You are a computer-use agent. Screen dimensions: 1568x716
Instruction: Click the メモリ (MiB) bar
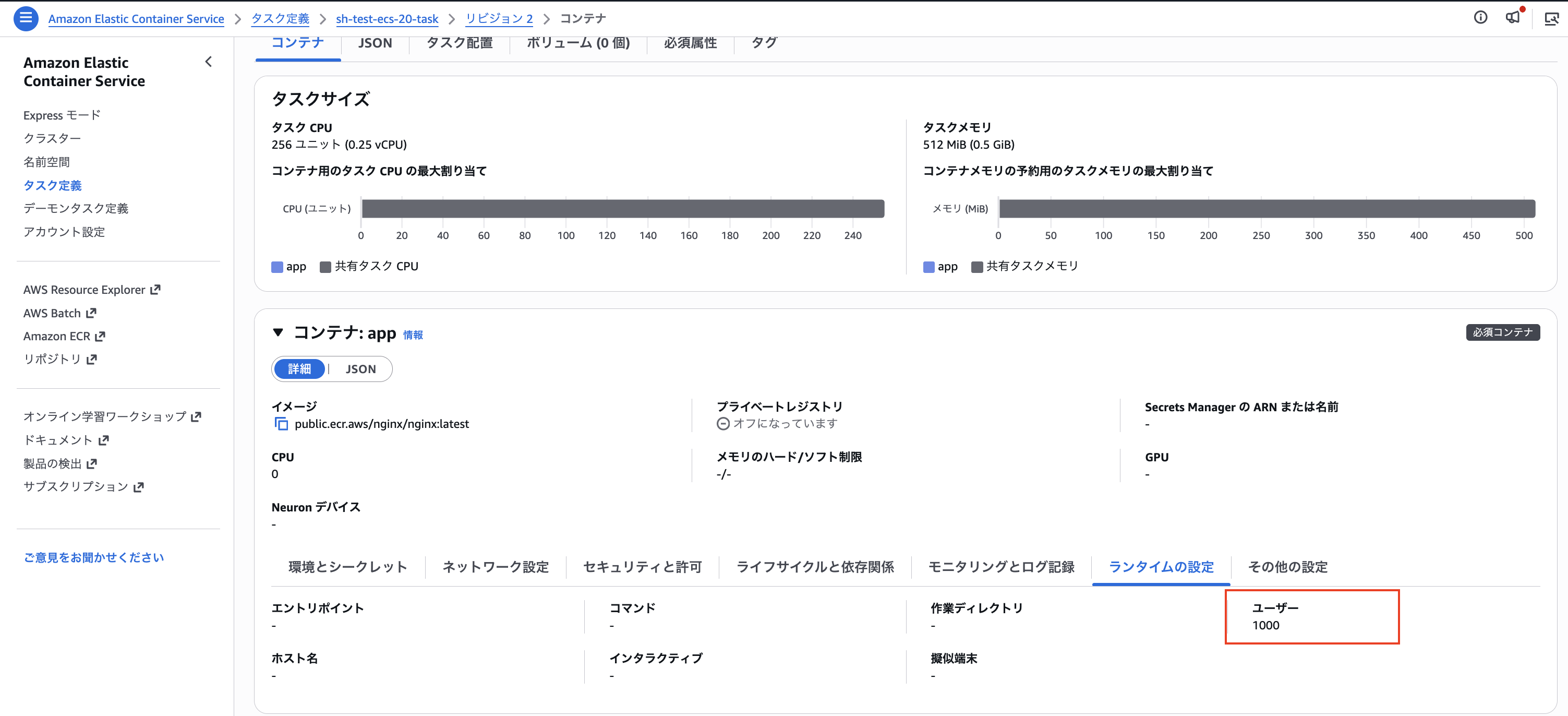1267,208
